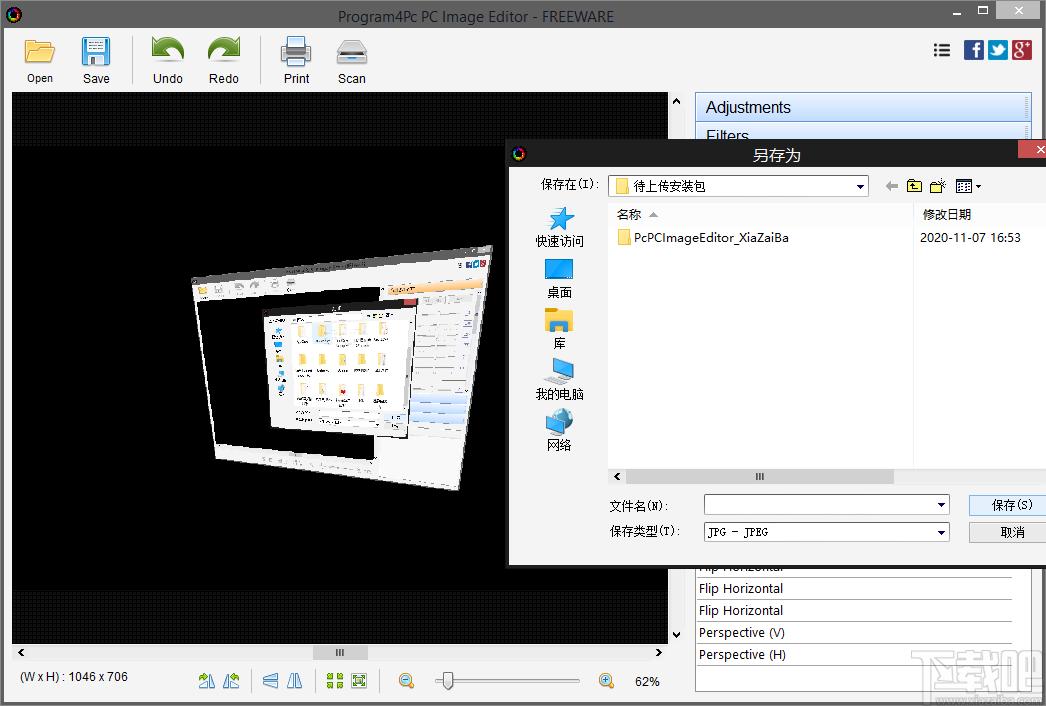Viewport: 1046px width, 706px height.
Task: Select the PcPCImageEditor_XiaZaiBa folder
Action: pyautogui.click(x=703, y=238)
